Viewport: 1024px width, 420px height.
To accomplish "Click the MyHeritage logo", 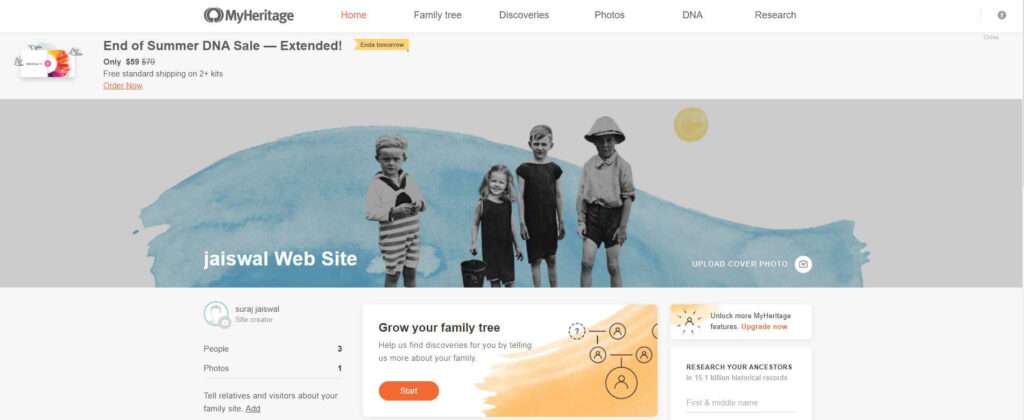I will coord(249,15).
